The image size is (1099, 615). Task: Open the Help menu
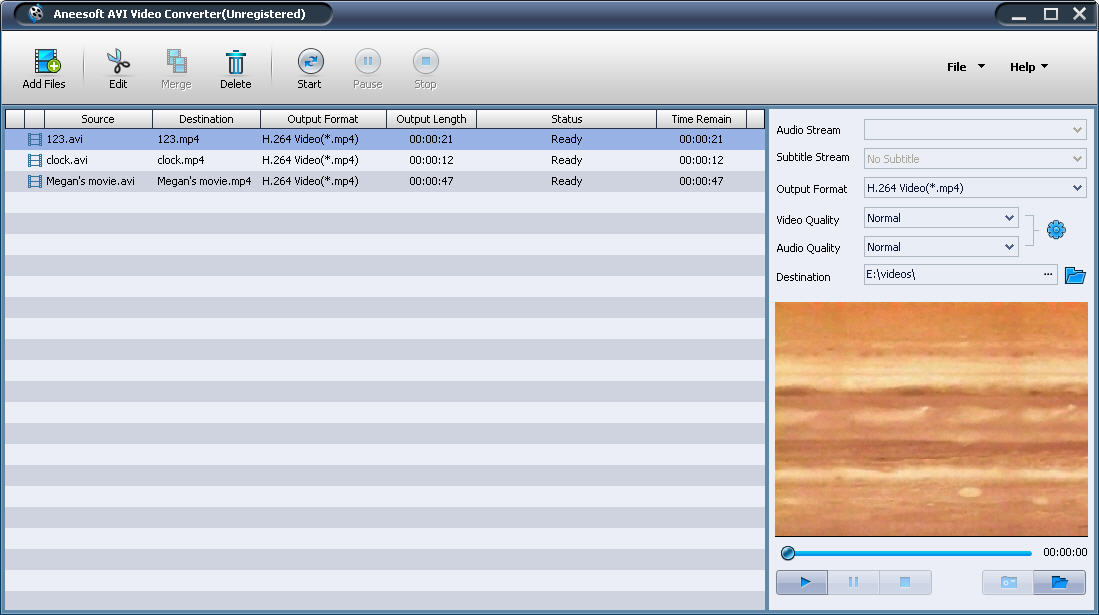1028,67
